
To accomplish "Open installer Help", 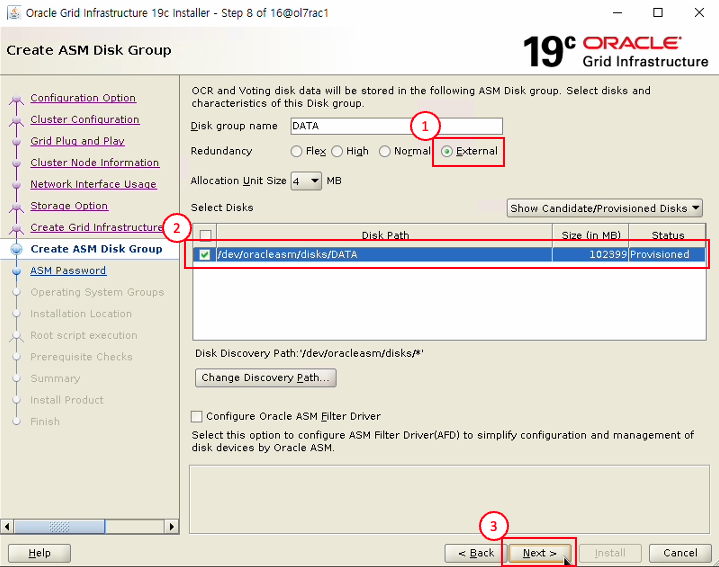I will 39,553.
